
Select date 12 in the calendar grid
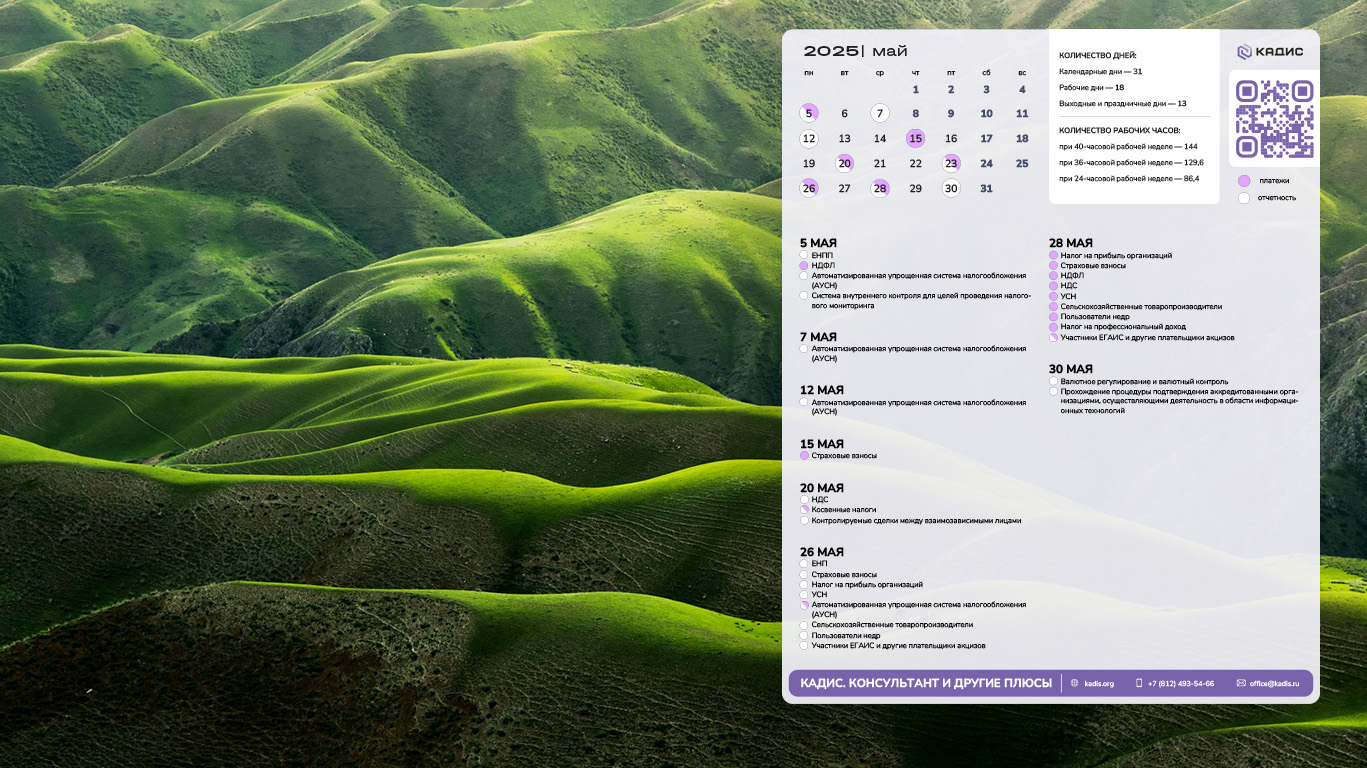pyautogui.click(x=809, y=139)
